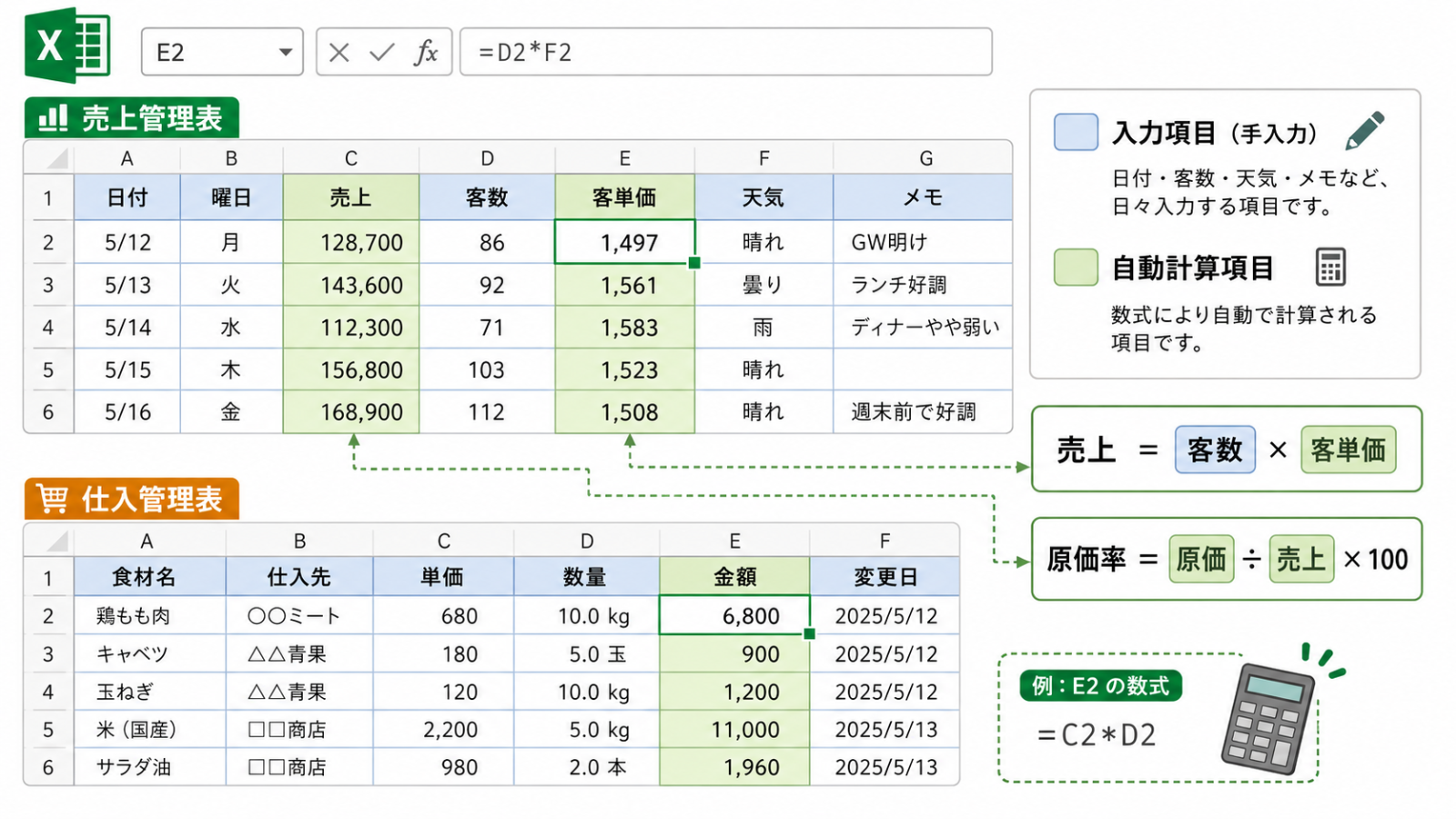
Task: Click the ingredient cell 米 (国産)
Action: tap(150, 729)
